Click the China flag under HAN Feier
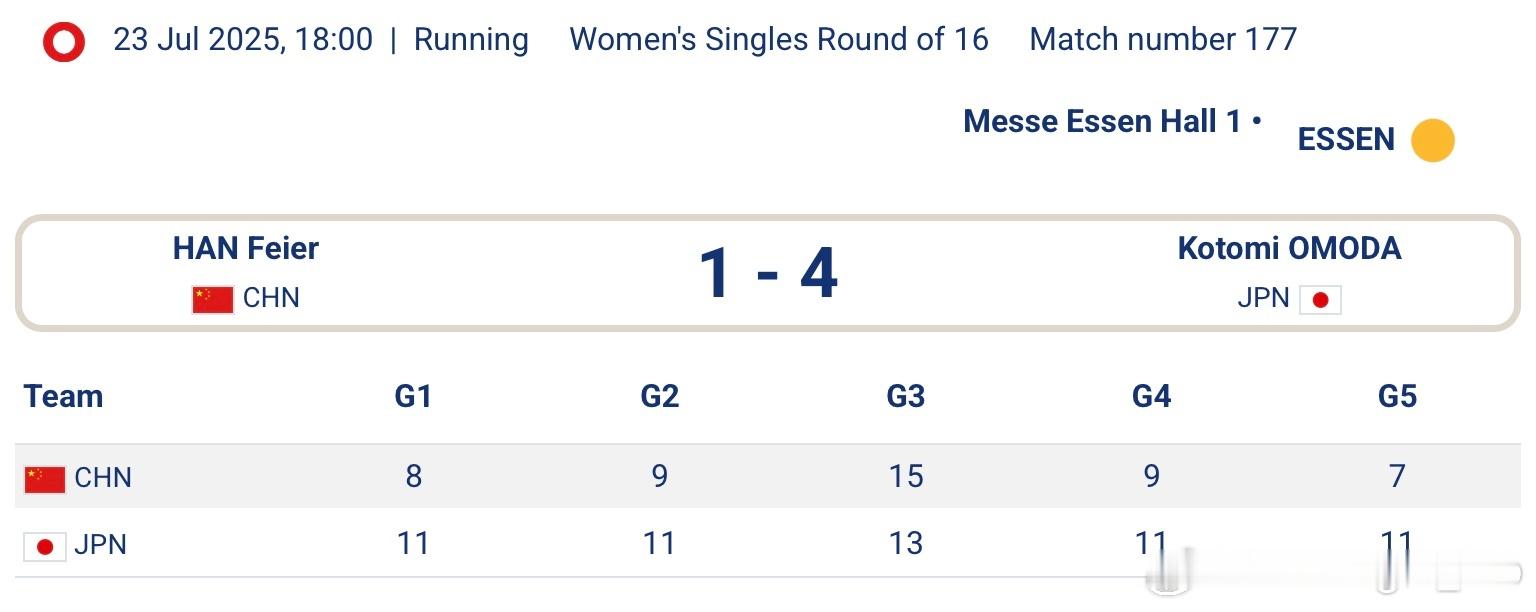 coord(213,299)
